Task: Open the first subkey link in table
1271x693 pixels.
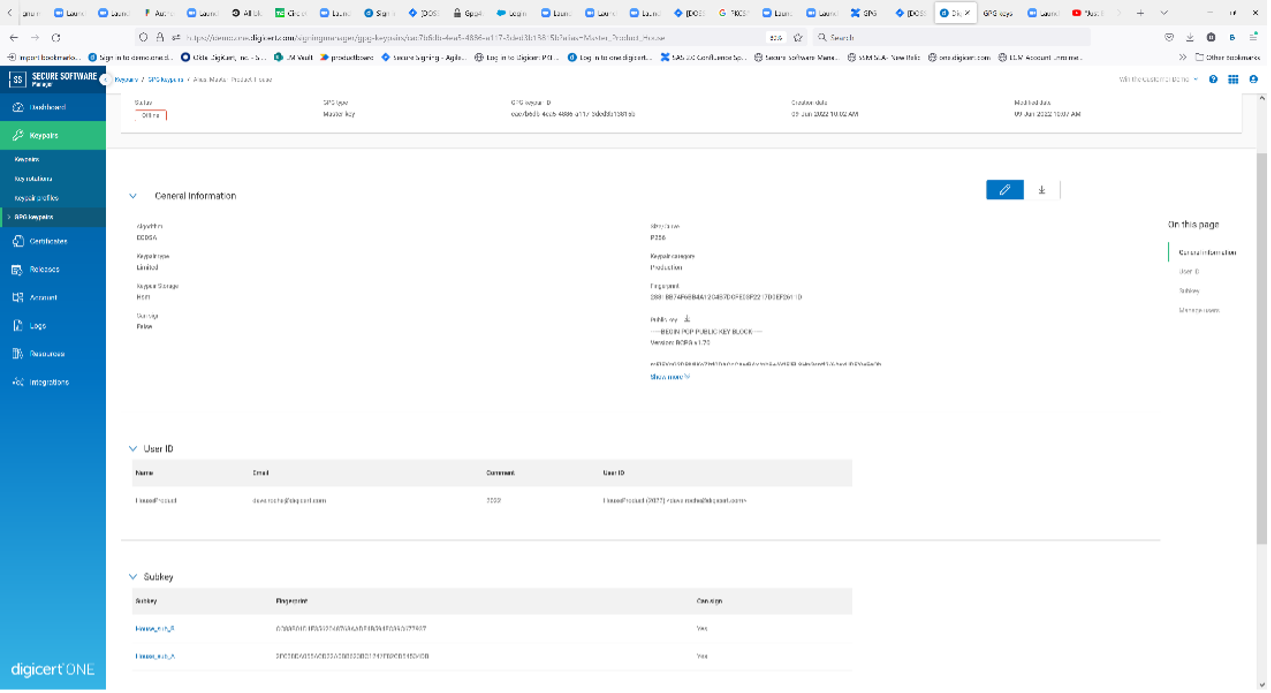Action: click(x=155, y=629)
